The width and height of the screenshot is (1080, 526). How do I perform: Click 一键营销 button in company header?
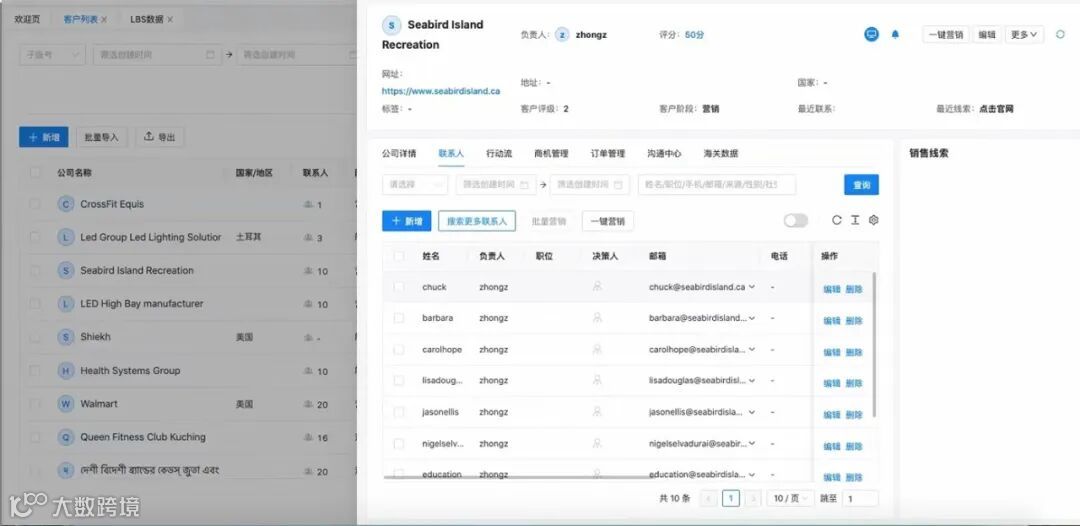click(x=946, y=34)
